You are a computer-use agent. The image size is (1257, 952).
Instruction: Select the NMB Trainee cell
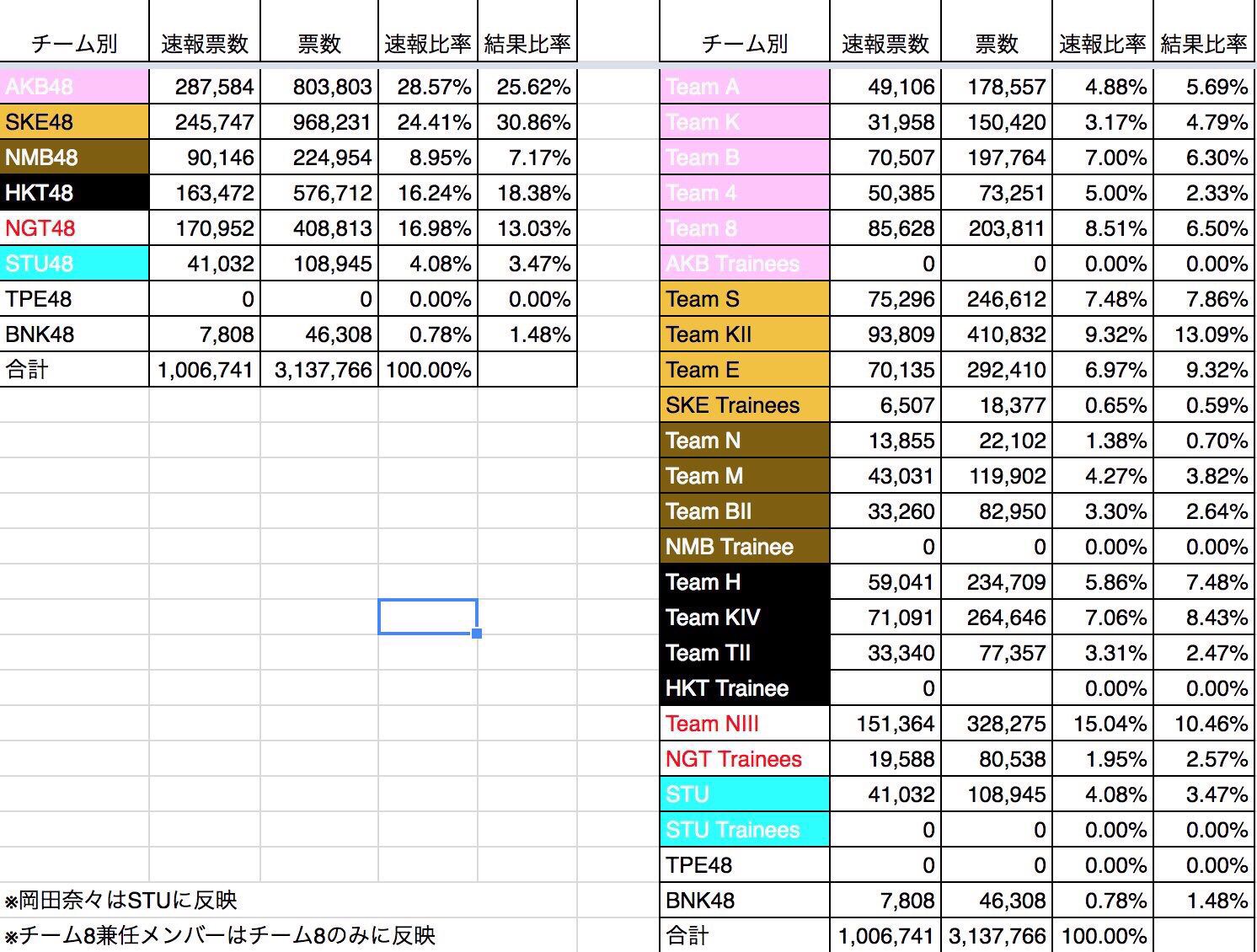[x=745, y=547]
